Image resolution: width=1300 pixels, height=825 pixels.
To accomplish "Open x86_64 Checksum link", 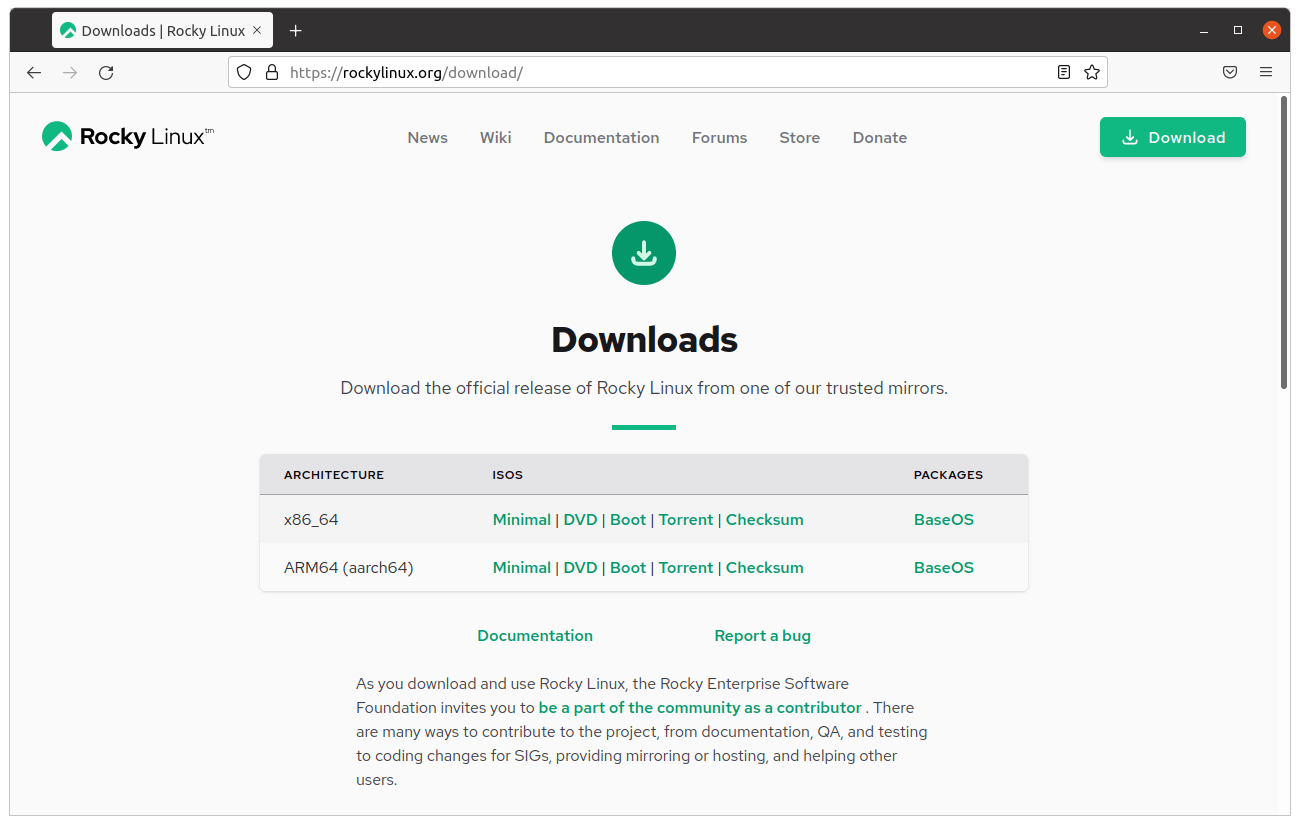I will (x=764, y=520).
